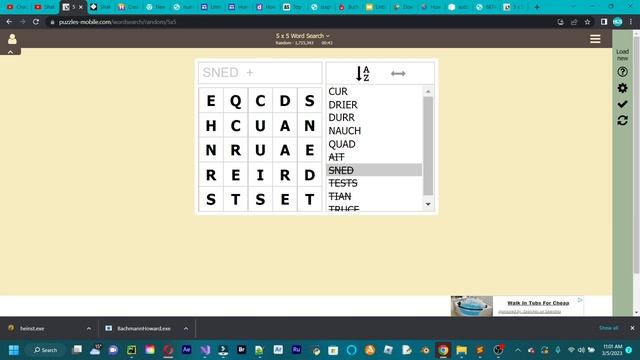The image size is (640, 360).
Task: Select the crossed-out word AIT
Action: coord(336,157)
